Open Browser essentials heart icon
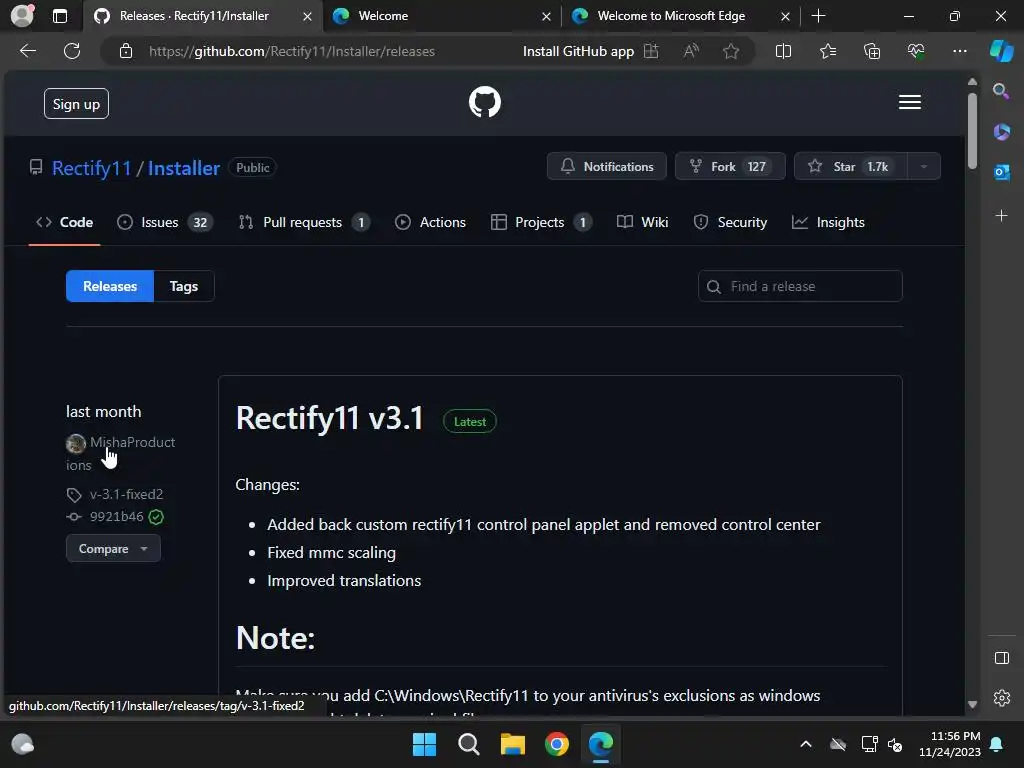 pos(916,51)
